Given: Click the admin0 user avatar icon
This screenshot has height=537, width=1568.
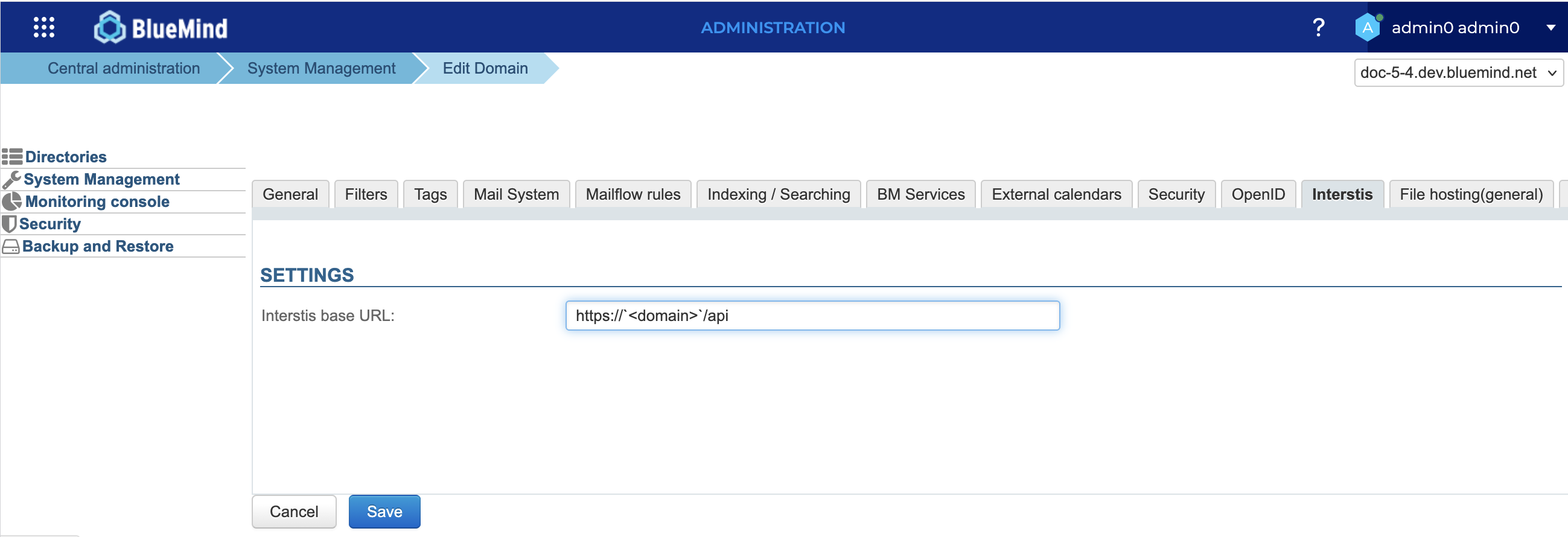Looking at the screenshot, I should (1367, 27).
